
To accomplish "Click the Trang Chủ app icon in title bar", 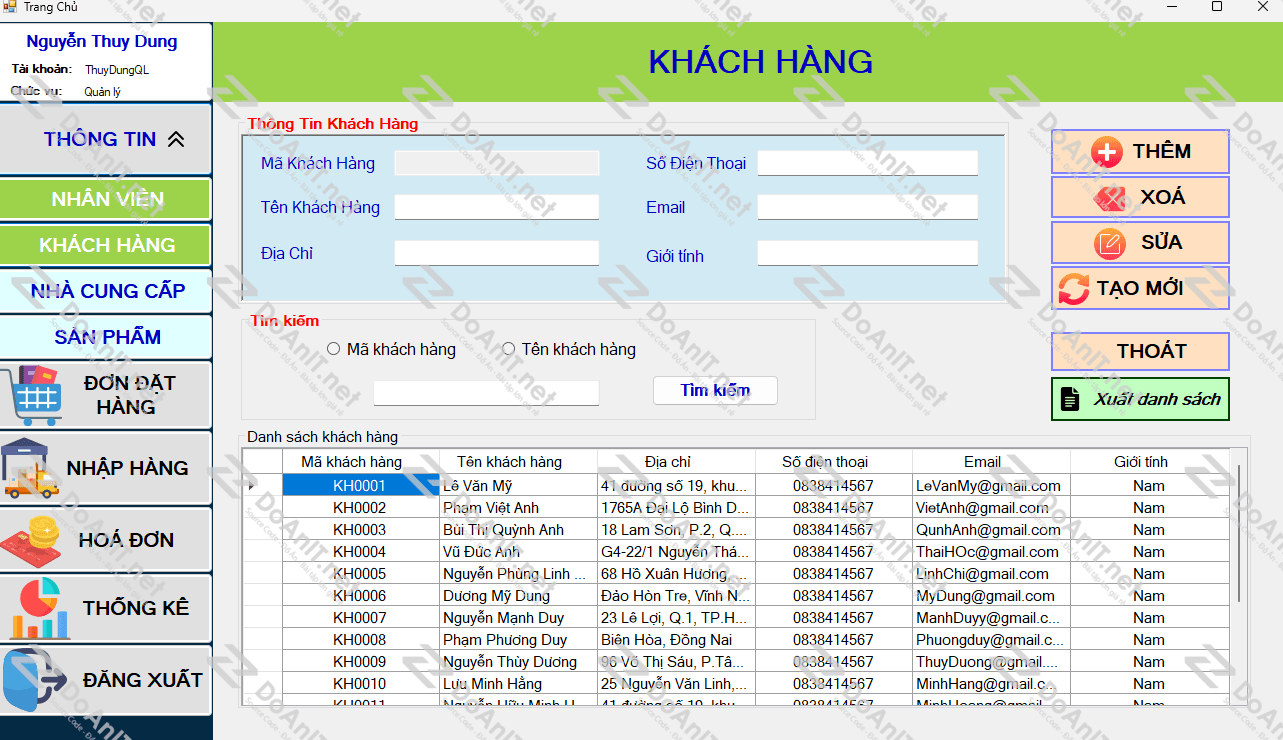I will [x=9, y=7].
